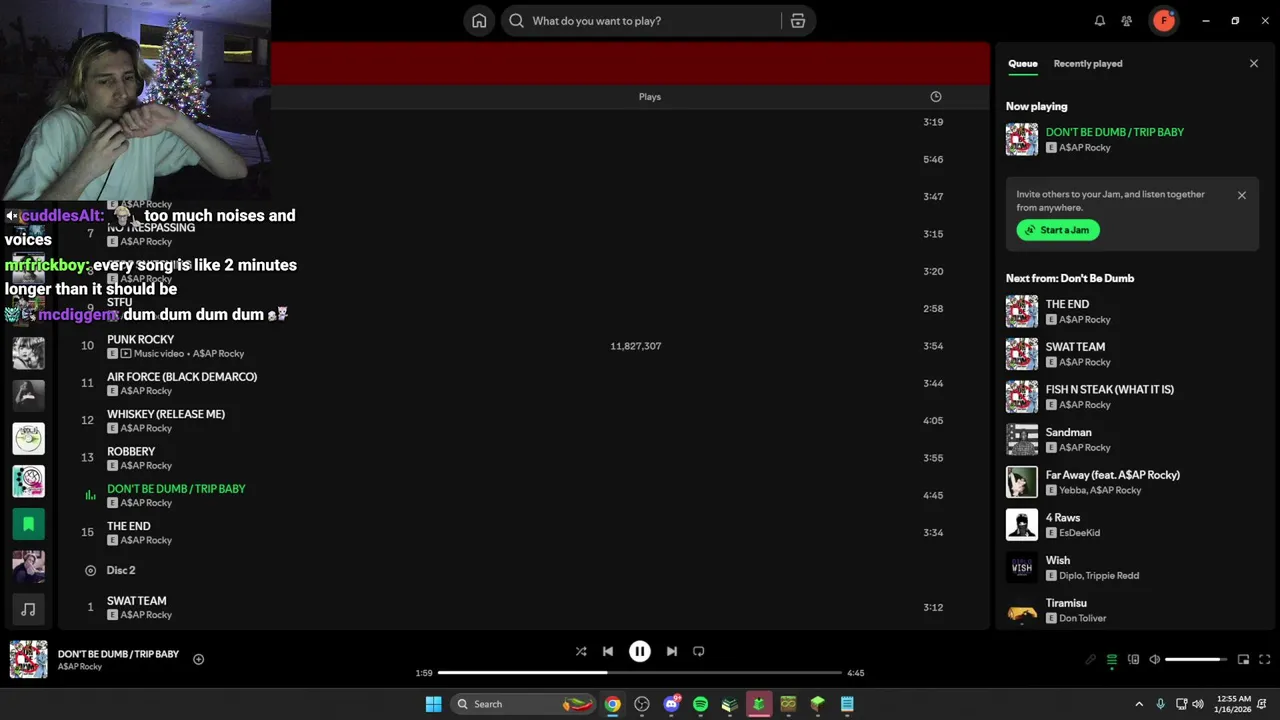
Task: Open the sidebar bookmark Your Episodes icon
Action: pyautogui.click(x=28, y=523)
